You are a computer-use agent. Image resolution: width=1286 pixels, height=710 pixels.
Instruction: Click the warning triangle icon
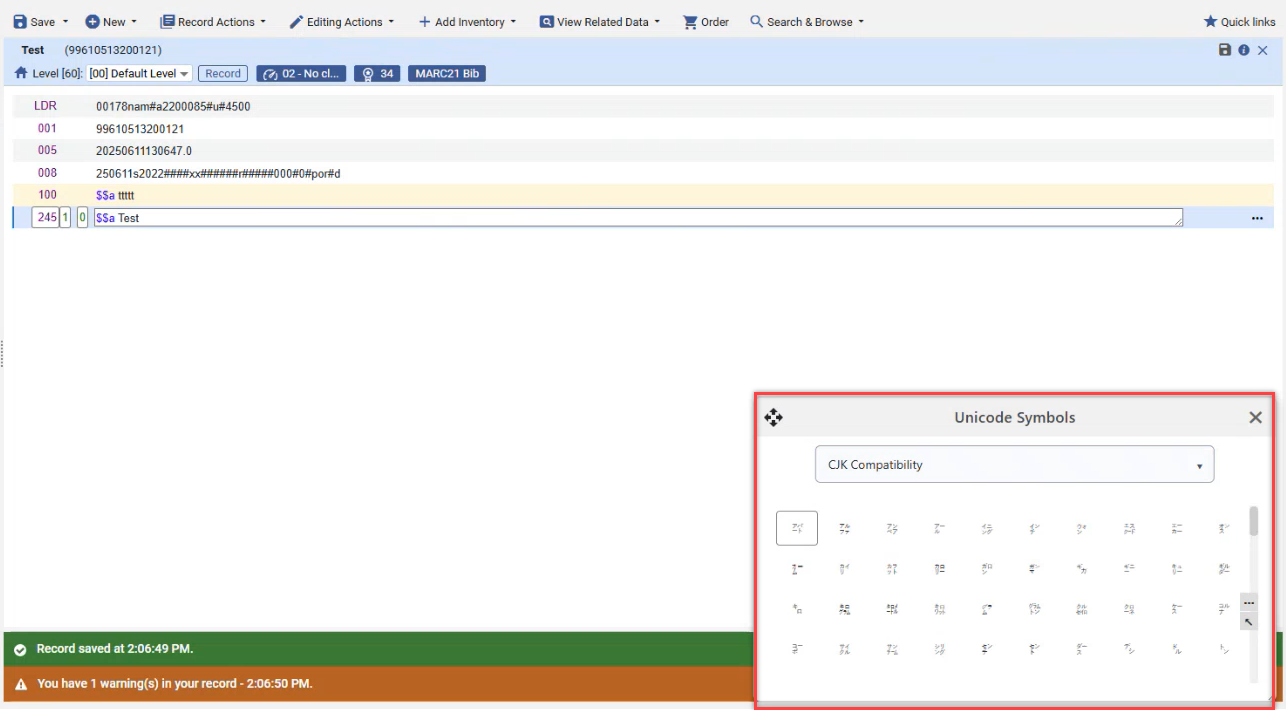click(x=20, y=684)
